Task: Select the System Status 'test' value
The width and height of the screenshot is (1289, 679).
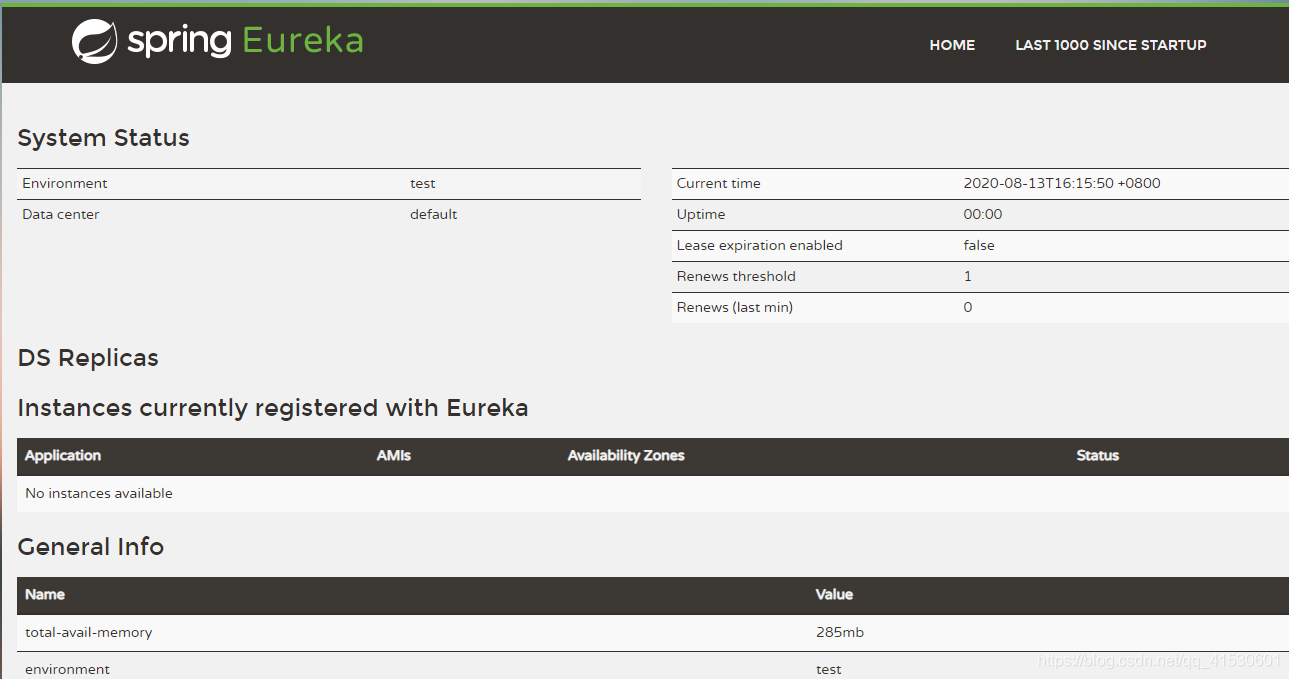Action: tap(423, 184)
